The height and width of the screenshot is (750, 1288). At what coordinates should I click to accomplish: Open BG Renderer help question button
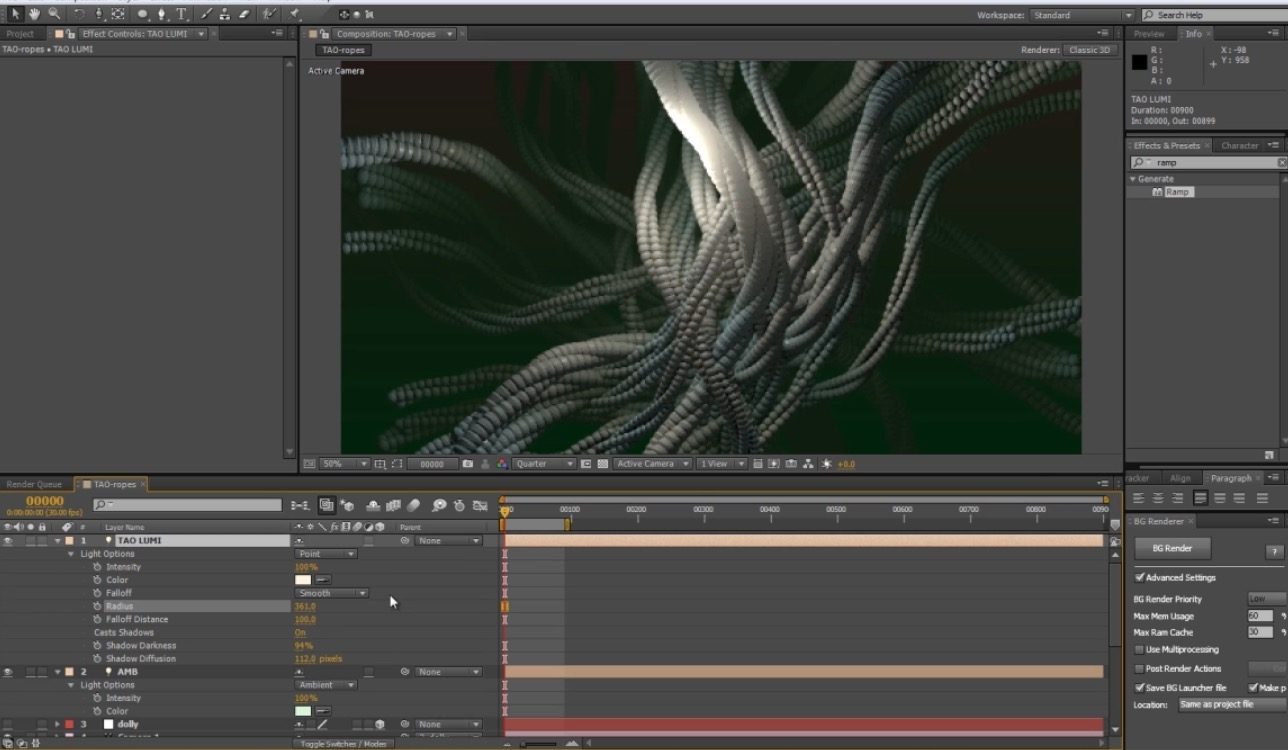pos(1274,551)
